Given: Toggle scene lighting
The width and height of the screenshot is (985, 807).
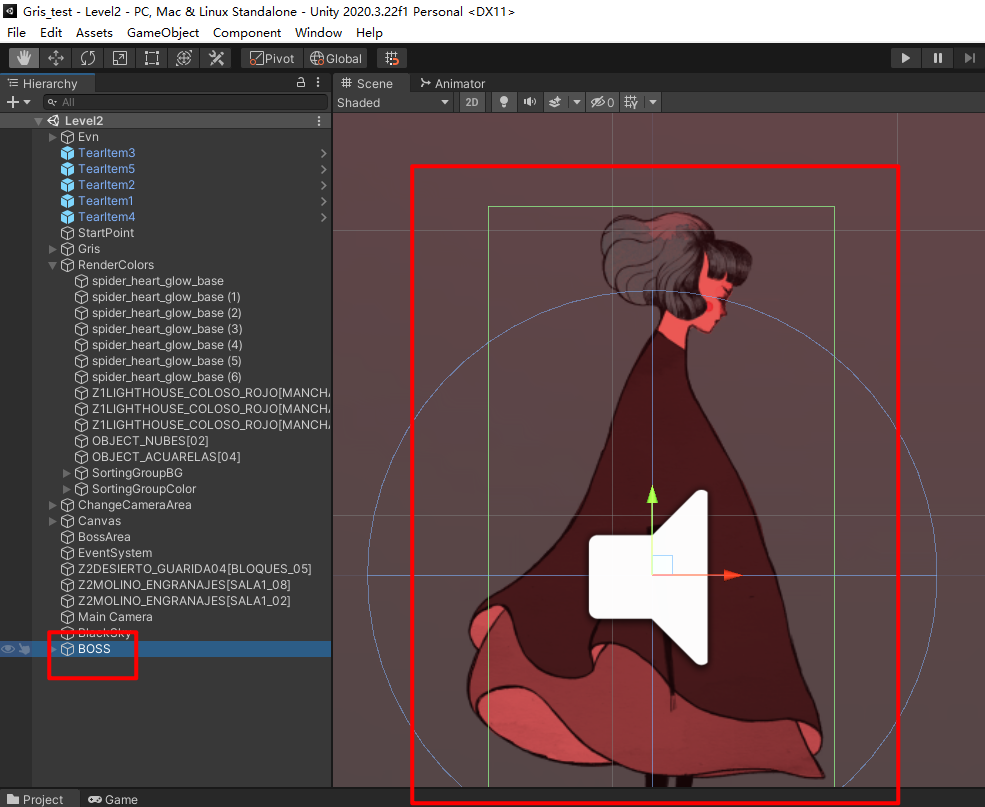Looking at the screenshot, I should (503, 102).
